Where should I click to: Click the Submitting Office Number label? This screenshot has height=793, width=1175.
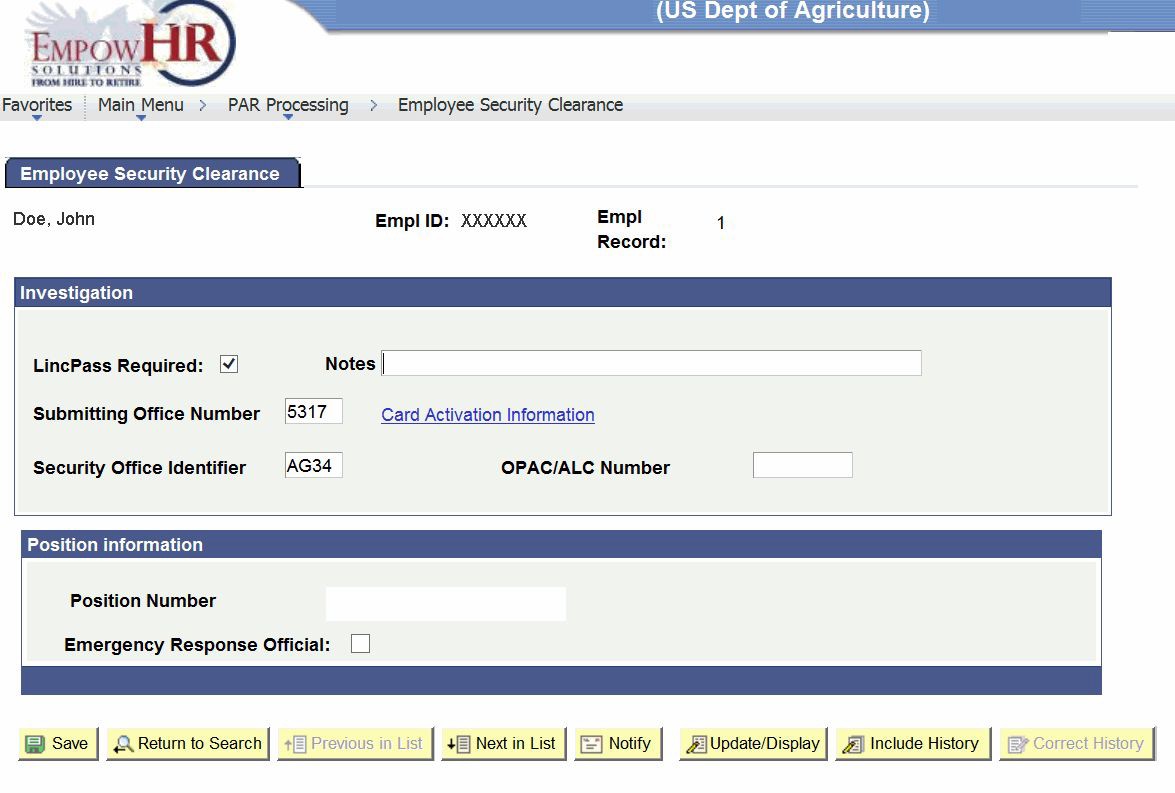pos(146,414)
